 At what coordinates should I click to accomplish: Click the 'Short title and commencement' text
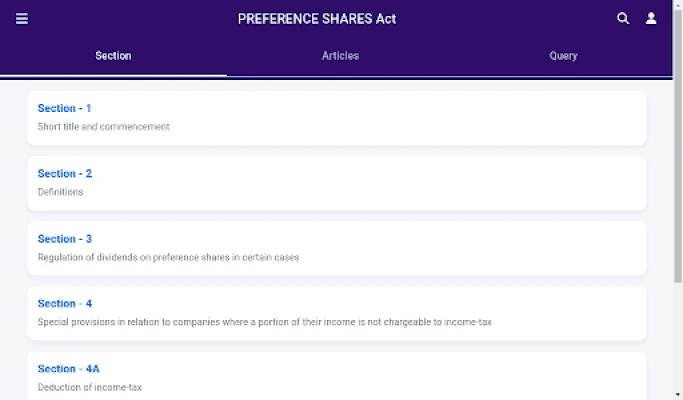click(104, 127)
